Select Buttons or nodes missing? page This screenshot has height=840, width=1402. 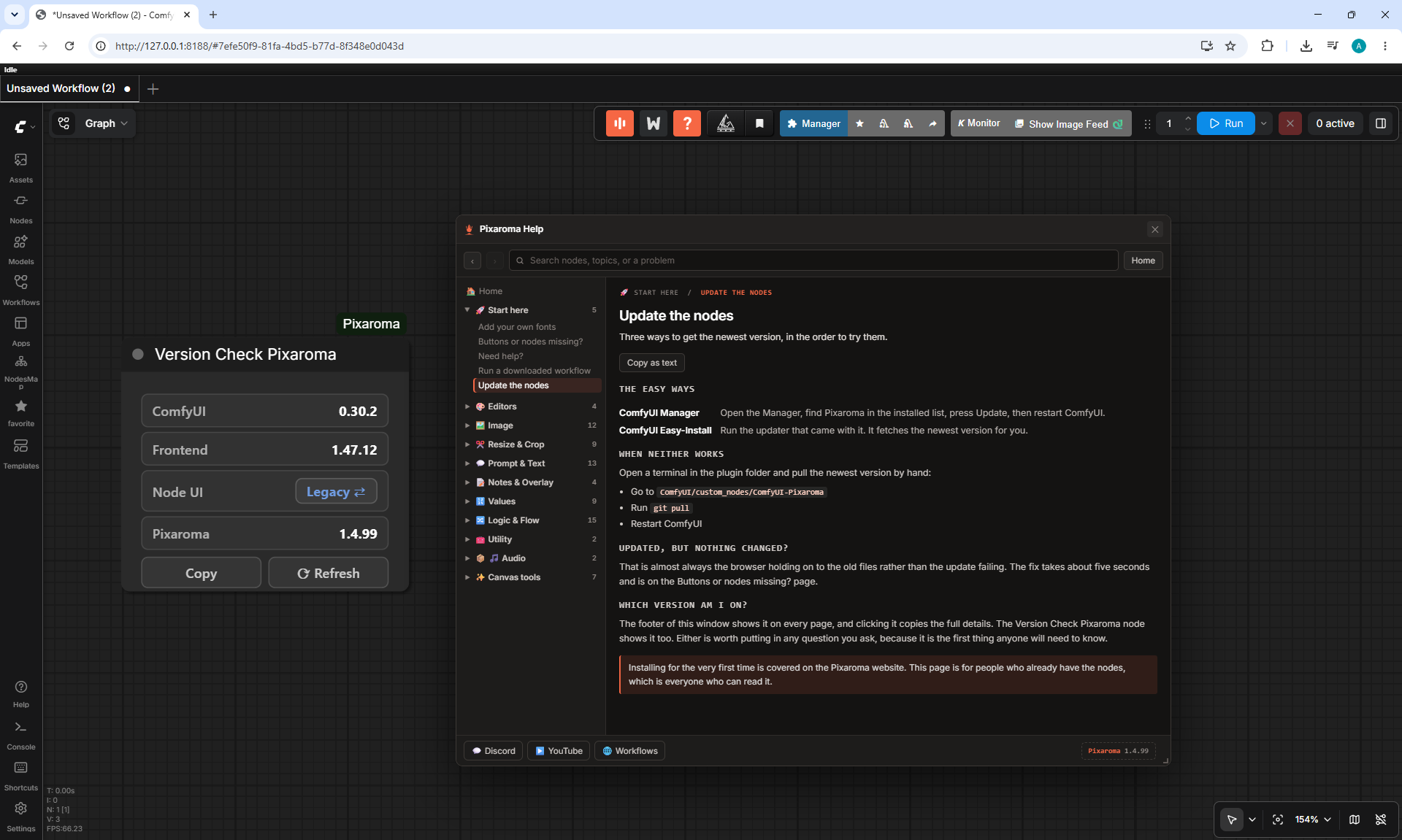point(530,342)
